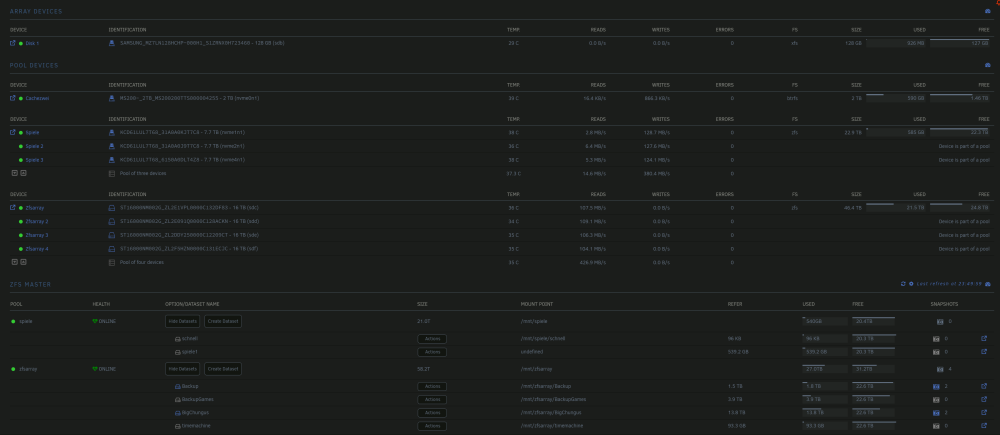Collapse device list under Pool of three devices
The width and height of the screenshot is (1000, 435).
23,173
